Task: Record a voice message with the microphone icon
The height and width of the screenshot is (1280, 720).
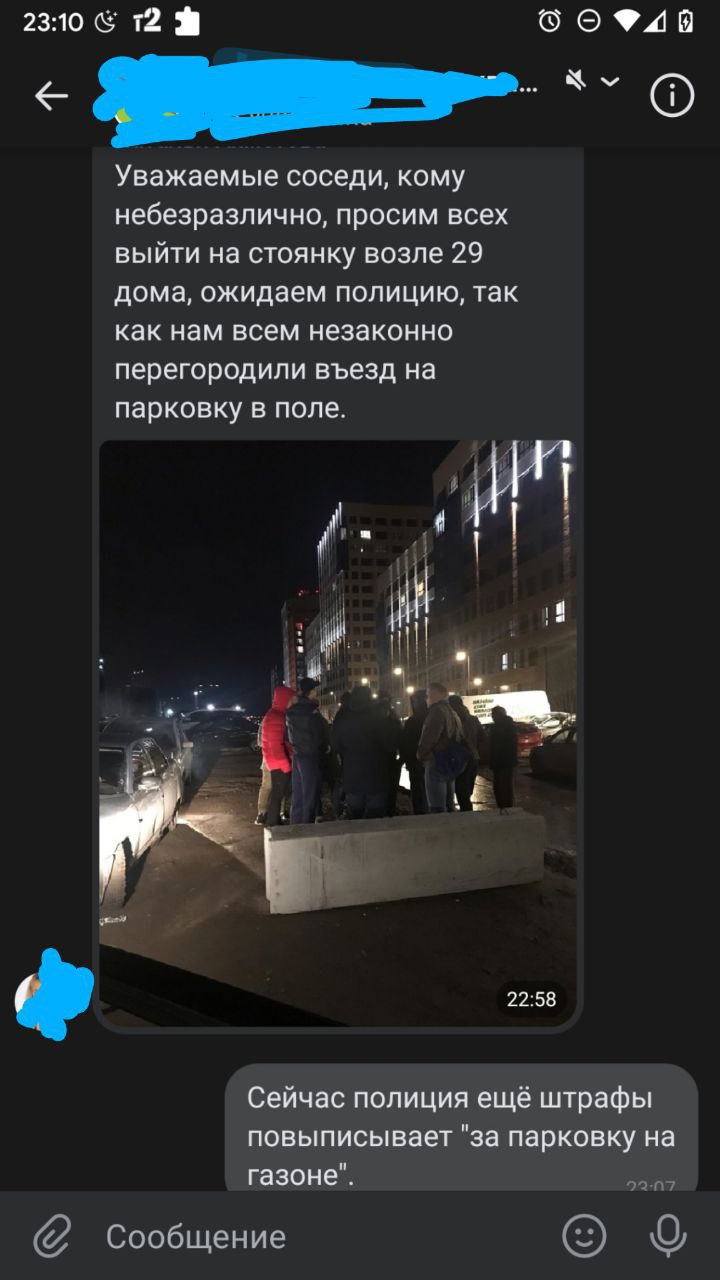Action: click(668, 1236)
